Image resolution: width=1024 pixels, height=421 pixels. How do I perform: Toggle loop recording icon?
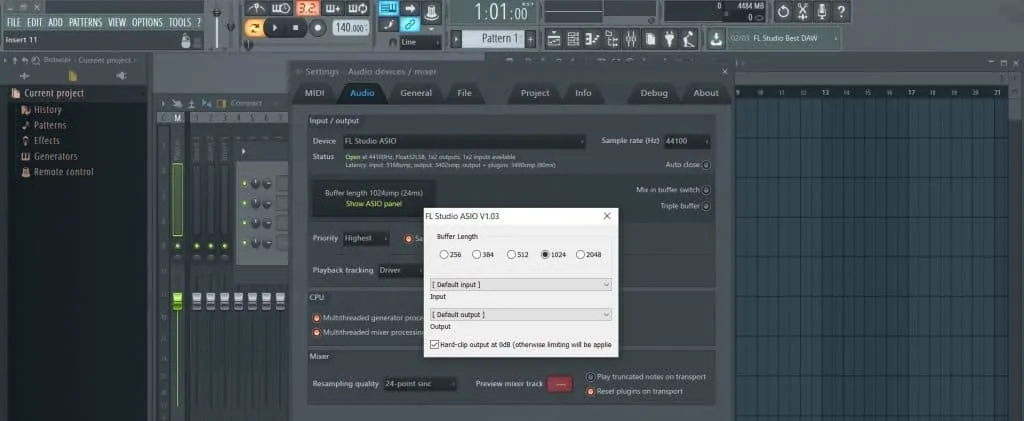pyautogui.click(x=358, y=8)
